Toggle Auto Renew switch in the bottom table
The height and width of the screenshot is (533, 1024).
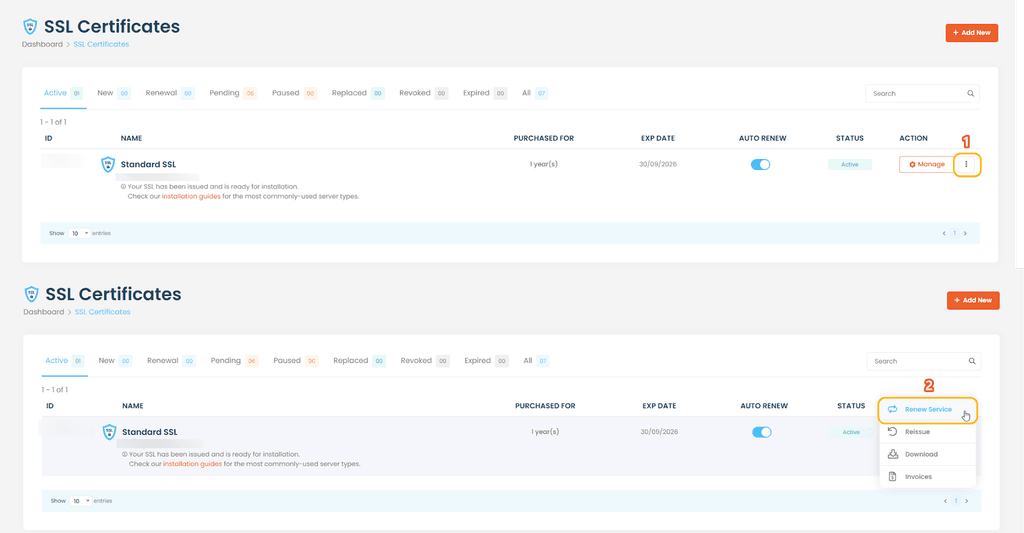[x=761, y=432]
